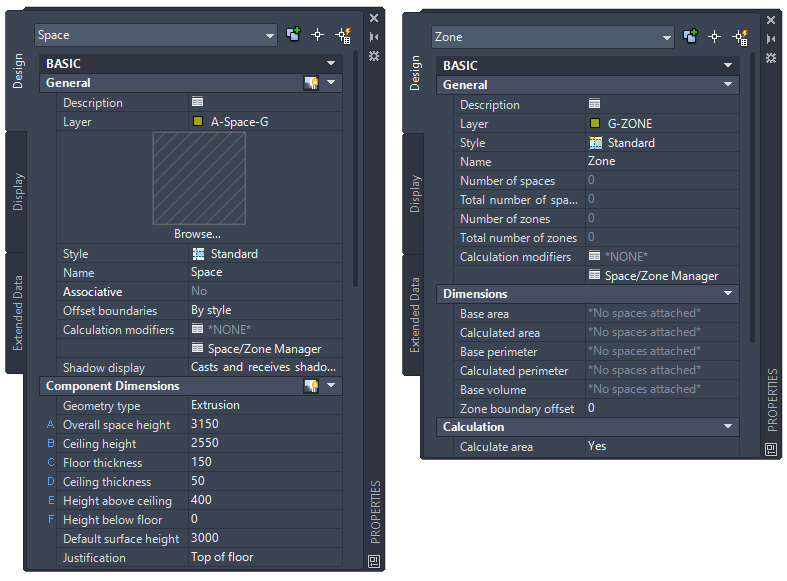Edit Default surface height value 3000
787x581 pixels.
click(266, 539)
